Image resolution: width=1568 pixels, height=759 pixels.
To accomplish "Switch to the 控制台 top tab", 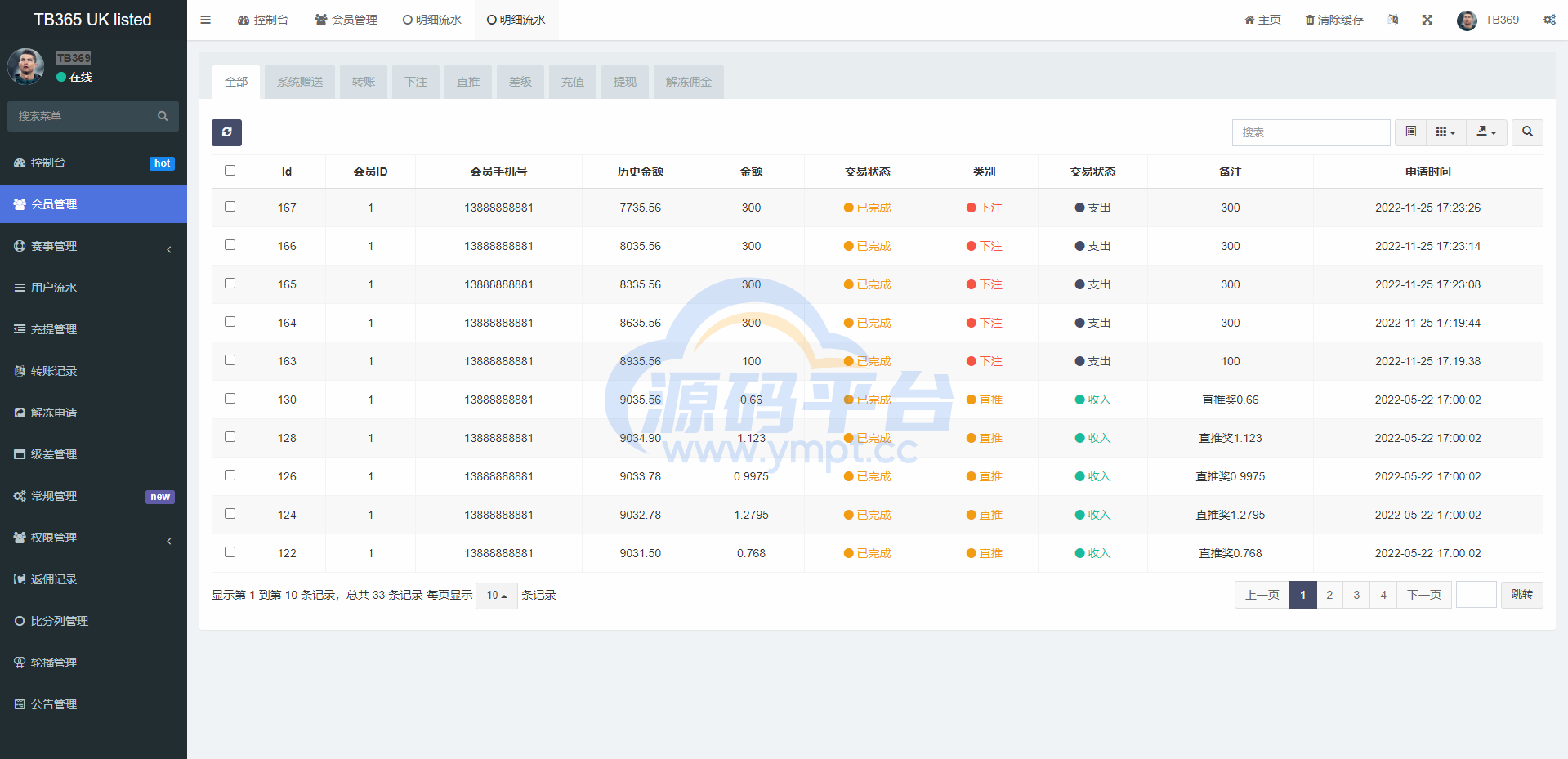I will pos(263,20).
